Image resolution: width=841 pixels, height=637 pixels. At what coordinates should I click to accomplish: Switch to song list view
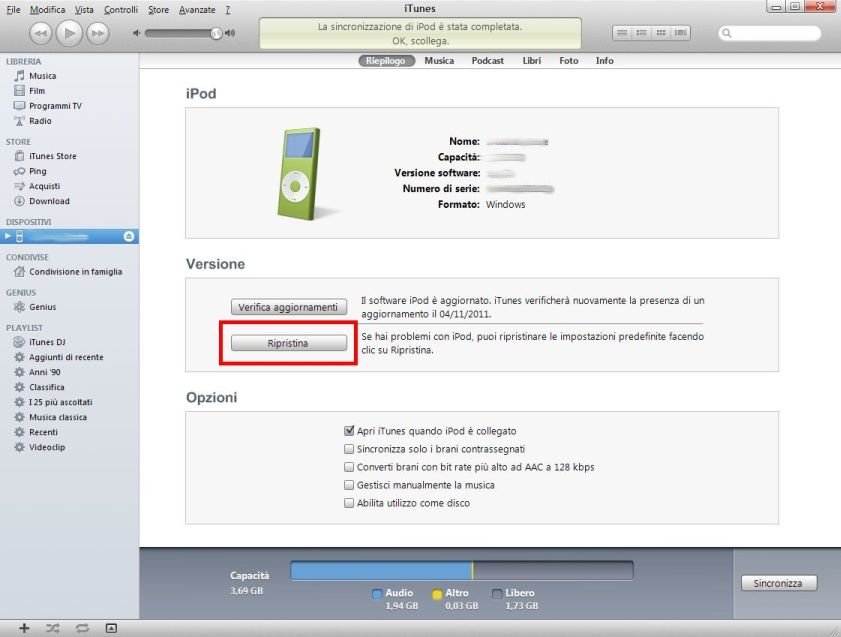click(x=622, y=33)
